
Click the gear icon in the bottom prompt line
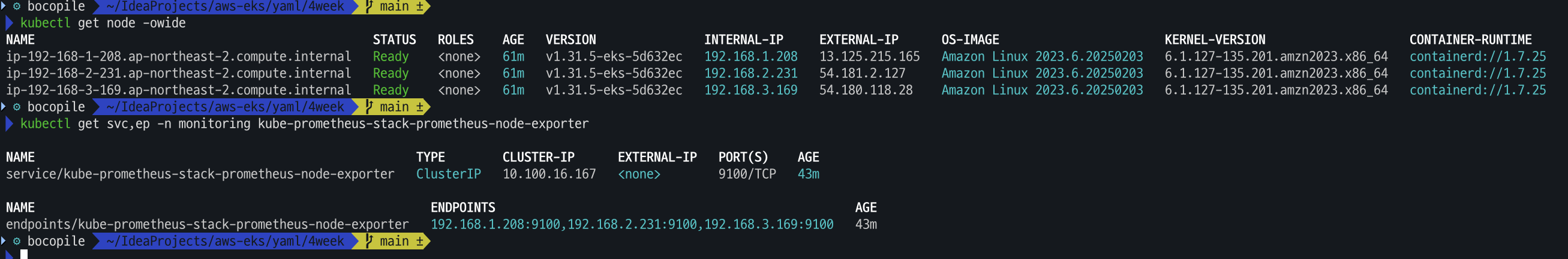point(17,242)
